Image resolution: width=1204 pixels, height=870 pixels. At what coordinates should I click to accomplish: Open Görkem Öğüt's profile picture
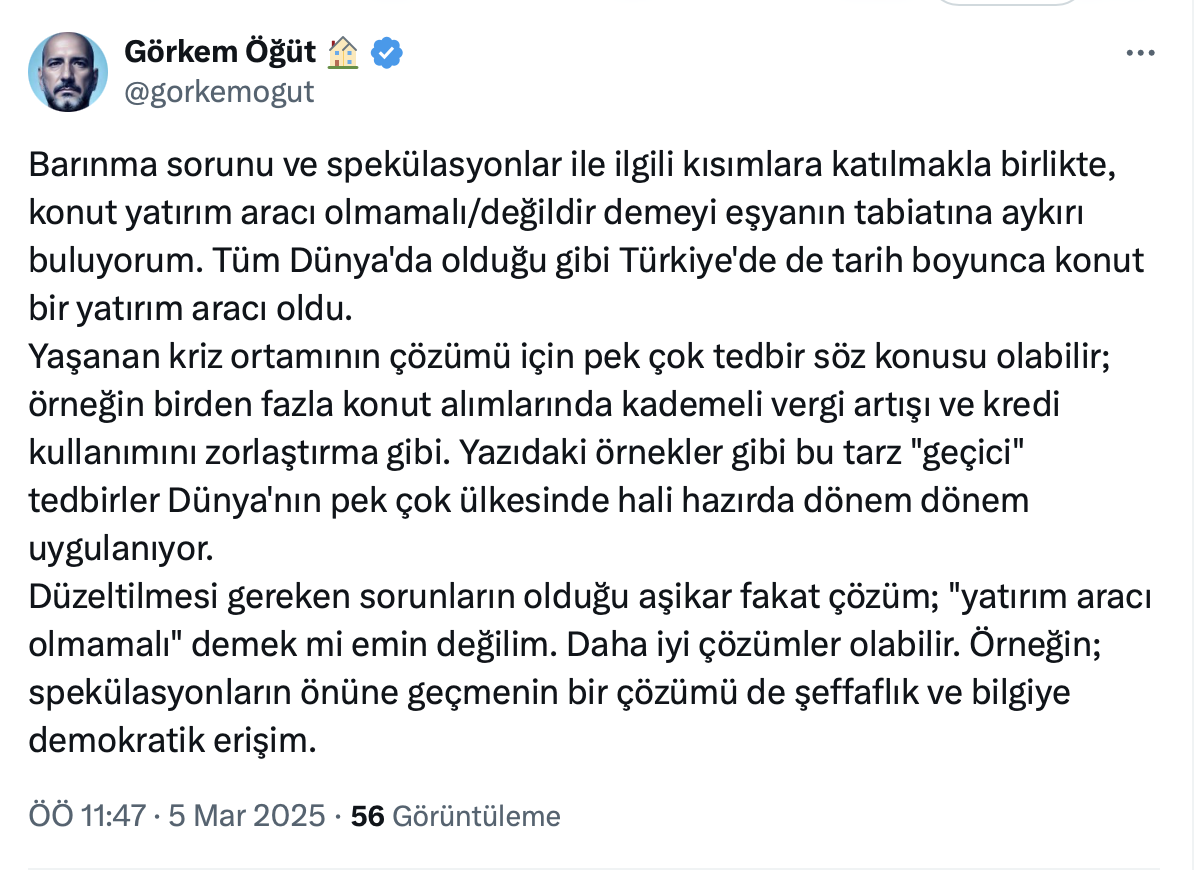(x=68, y=72)
